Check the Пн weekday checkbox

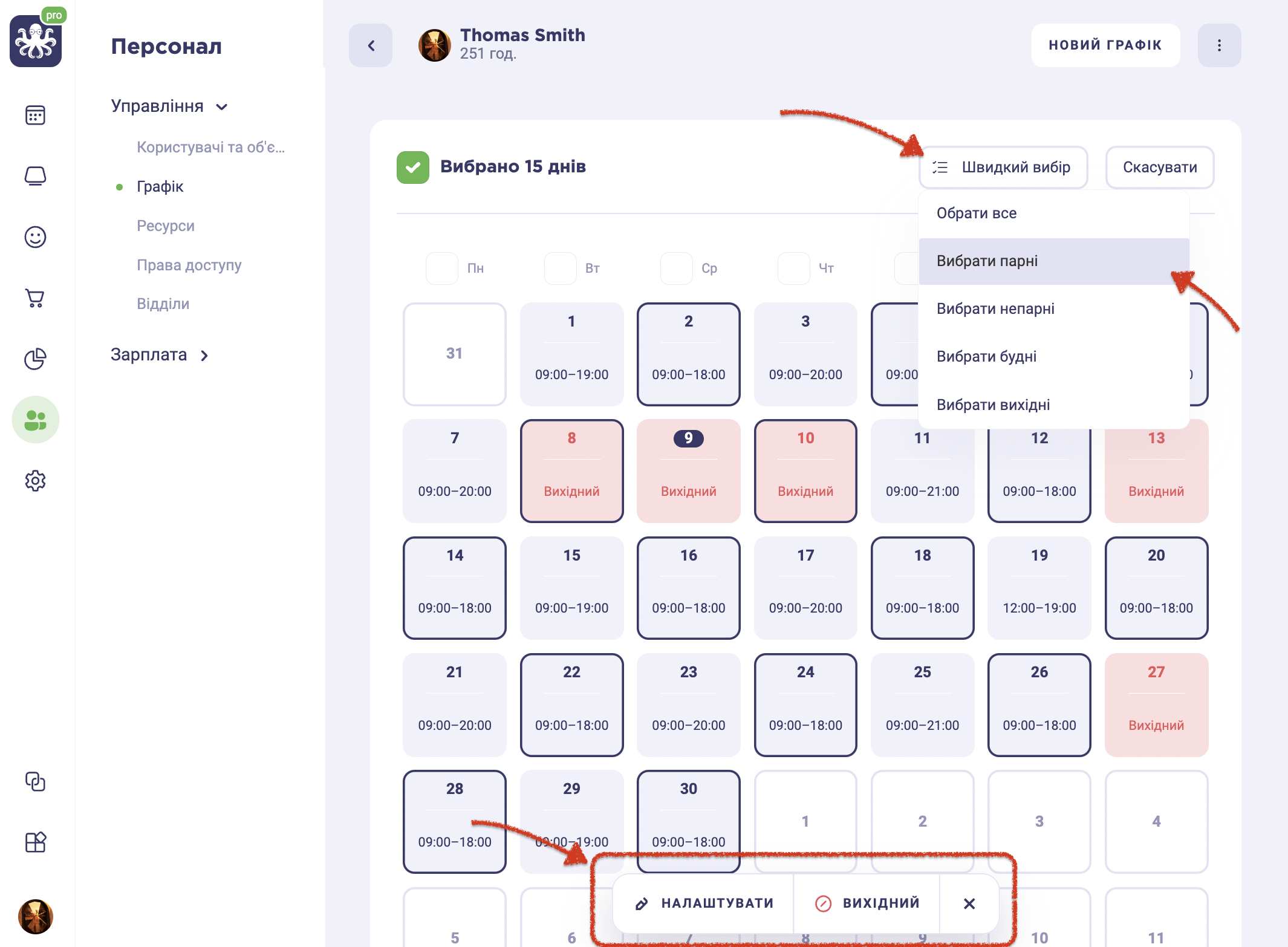coord(441,268)
